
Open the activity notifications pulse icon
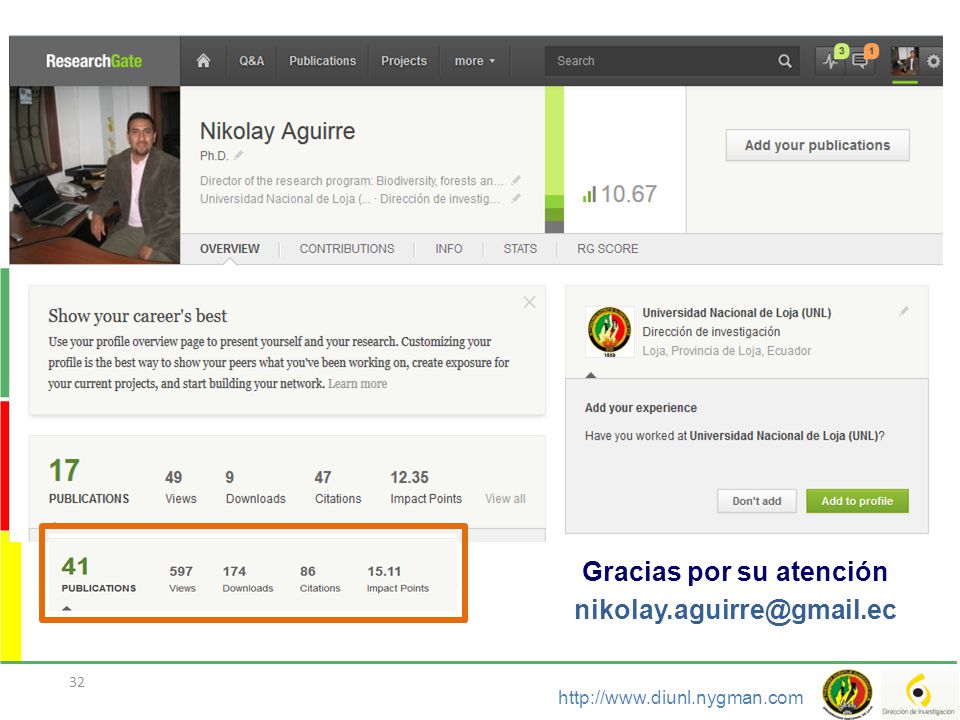tap(831, 61)
